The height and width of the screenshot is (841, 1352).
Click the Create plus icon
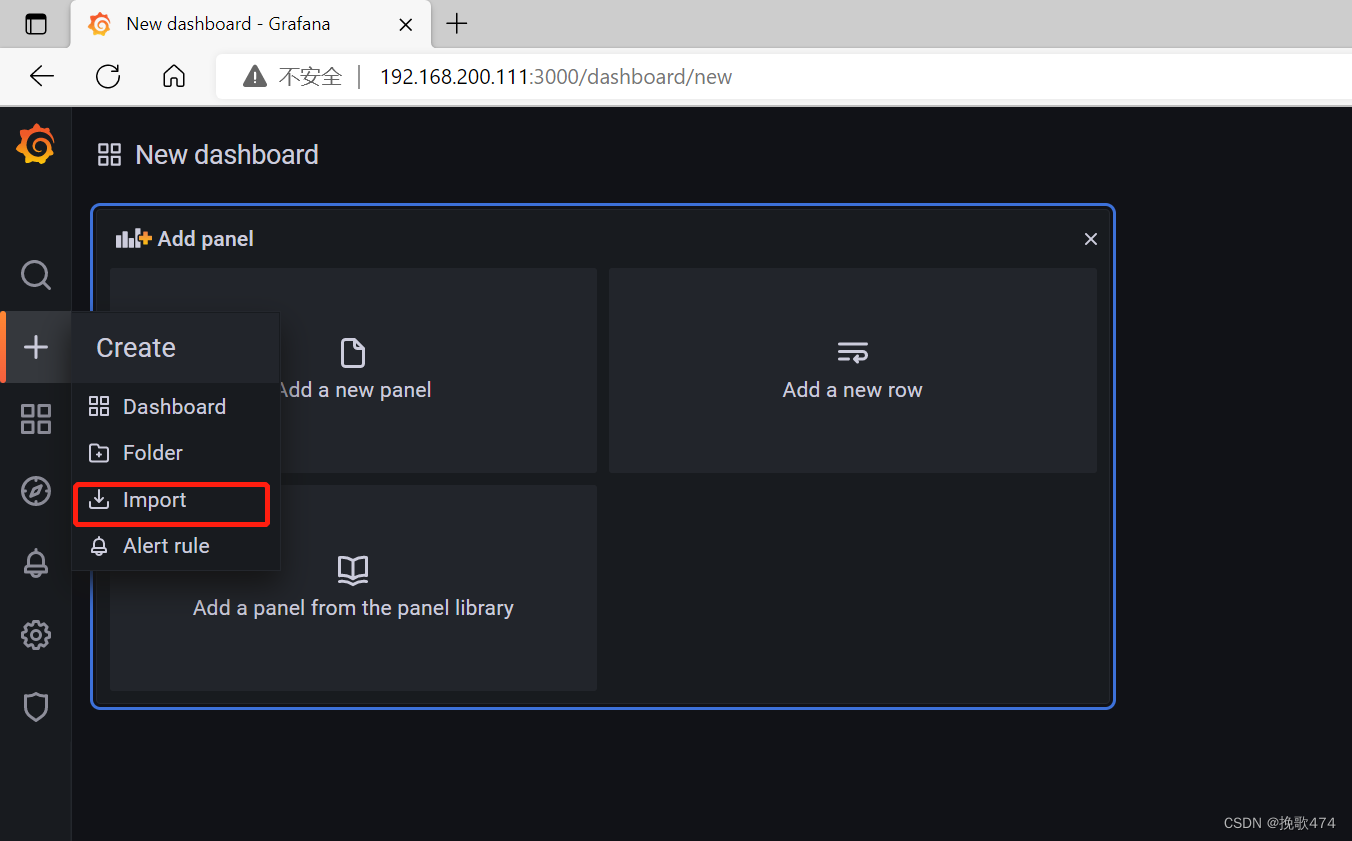pos(36,347)
